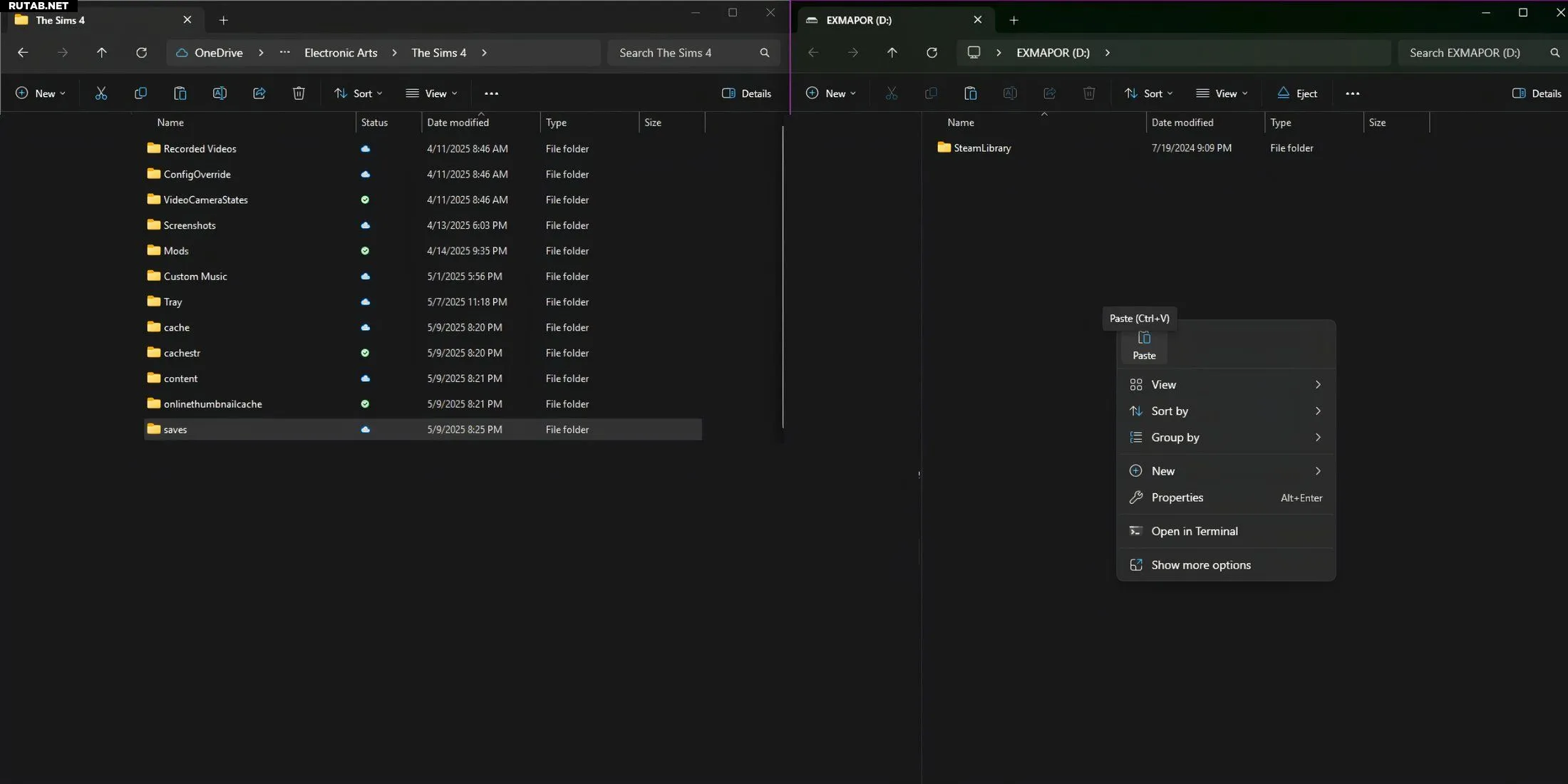Click the Copy icon in left window
1568x784 pixels.
(140, 93)
